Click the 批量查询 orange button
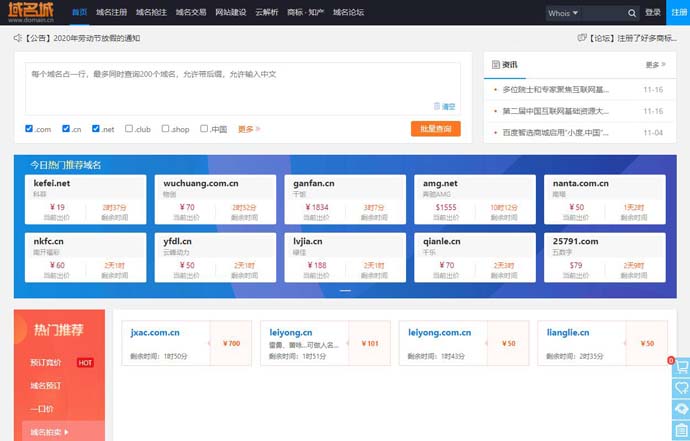 [x=436, y=129]
